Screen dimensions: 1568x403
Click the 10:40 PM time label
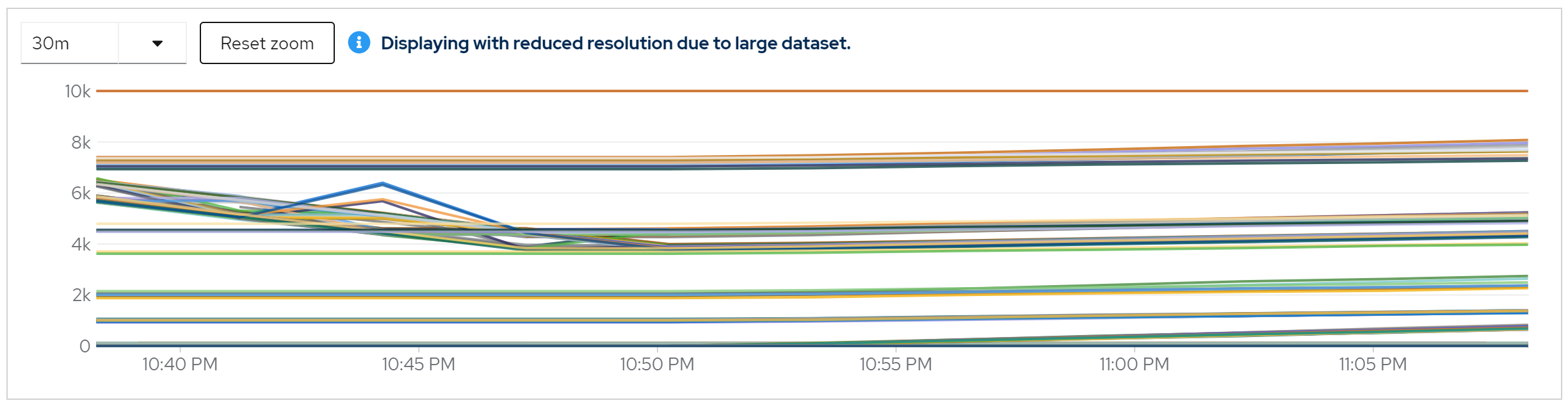pos(180,364)
